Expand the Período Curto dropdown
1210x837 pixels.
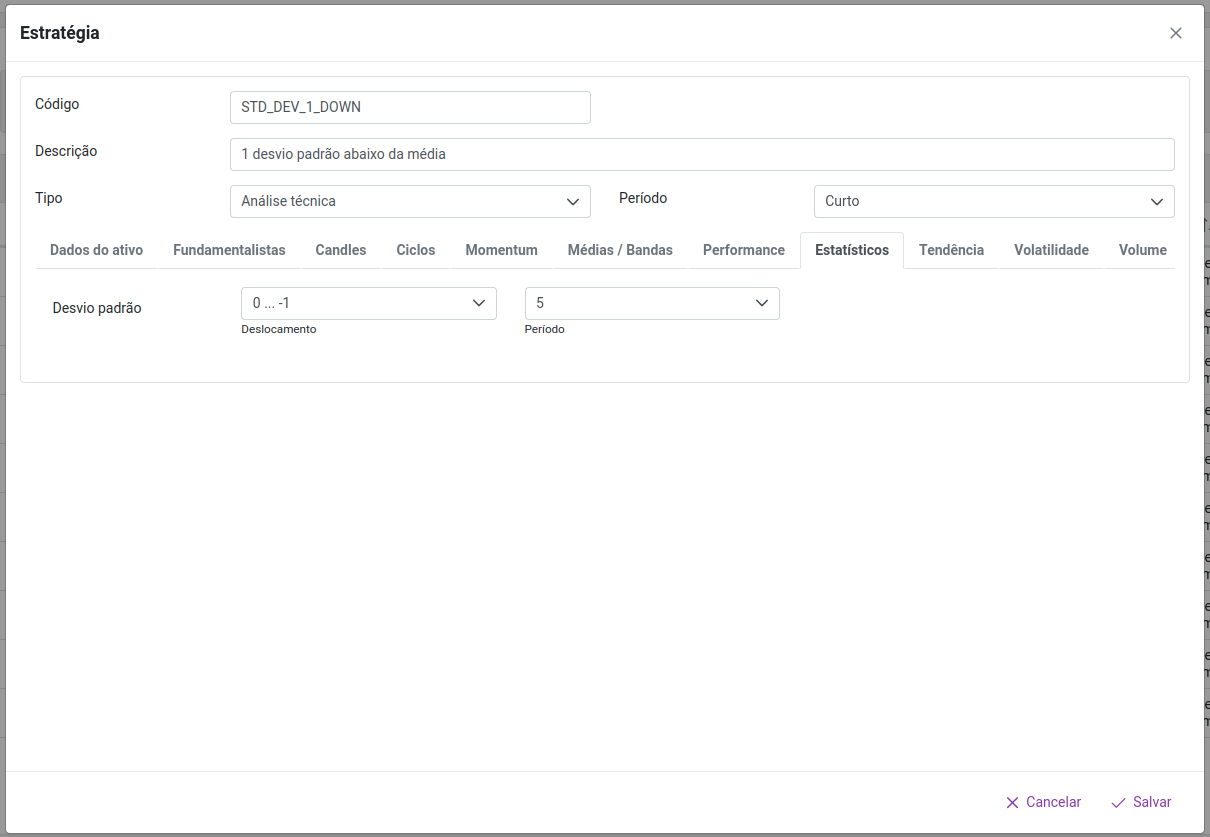click(x=993, y=201)
